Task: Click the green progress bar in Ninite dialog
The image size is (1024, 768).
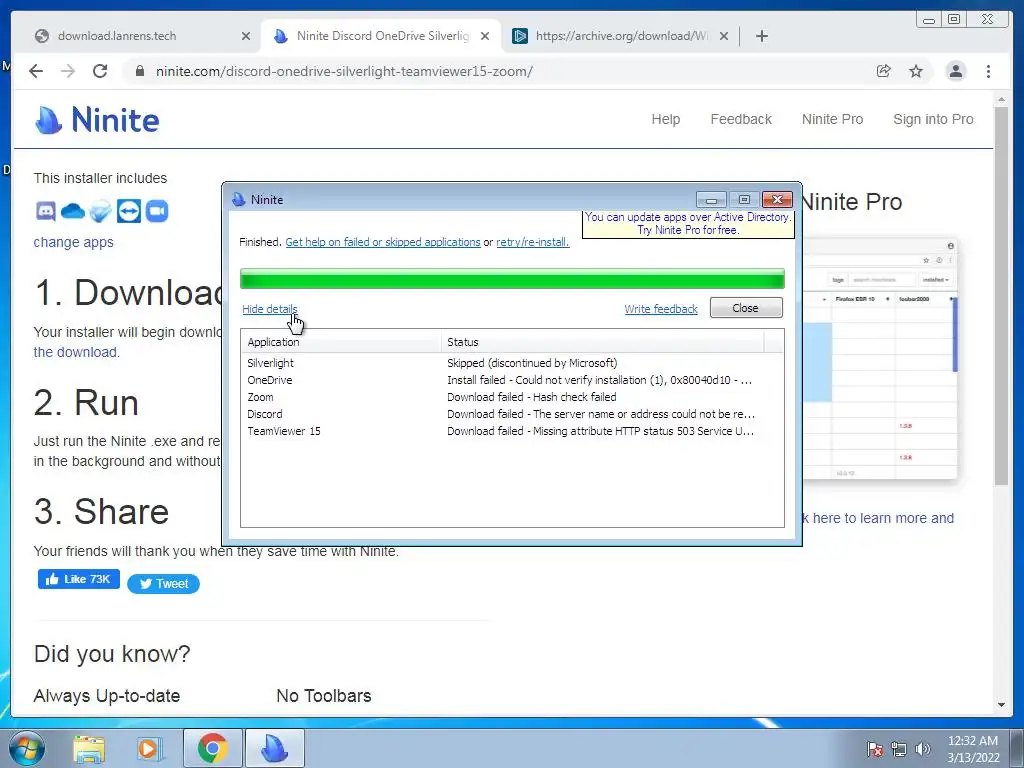Action: point(512,279)
